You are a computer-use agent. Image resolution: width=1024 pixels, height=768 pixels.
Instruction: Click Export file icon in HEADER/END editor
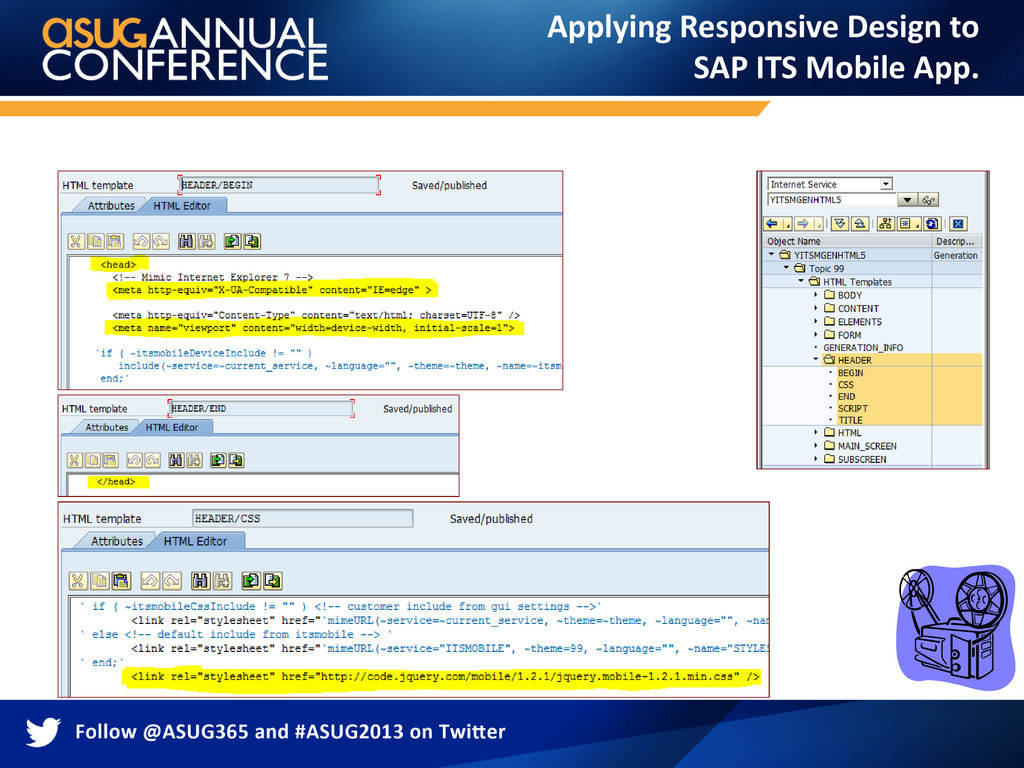(236, 460)
